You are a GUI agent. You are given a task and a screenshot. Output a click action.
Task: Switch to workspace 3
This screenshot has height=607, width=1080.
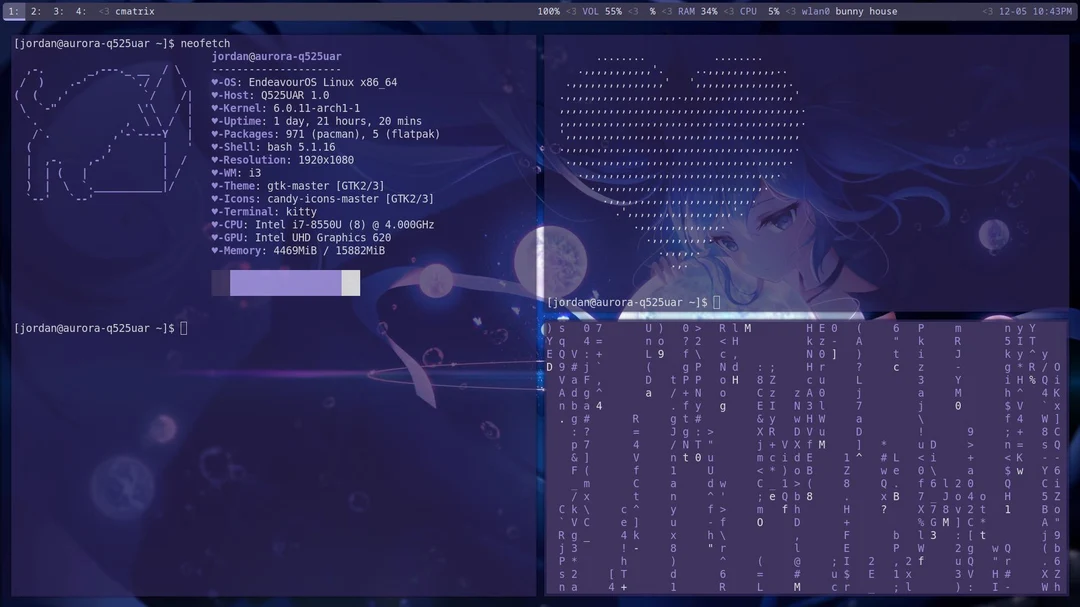click(x=55, y=11)
